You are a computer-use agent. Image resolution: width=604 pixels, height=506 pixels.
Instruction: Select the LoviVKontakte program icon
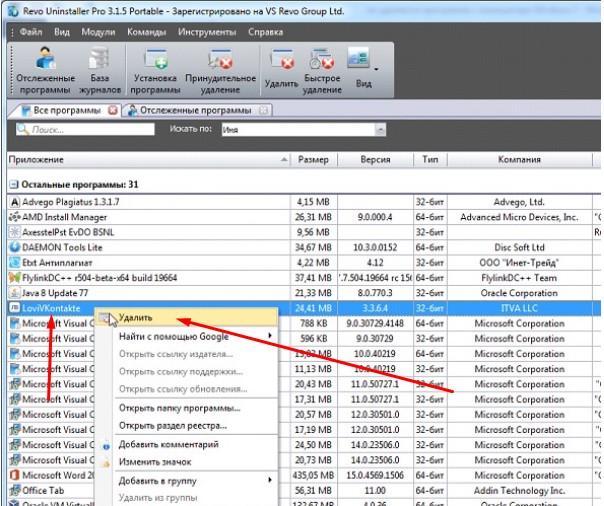14,308
